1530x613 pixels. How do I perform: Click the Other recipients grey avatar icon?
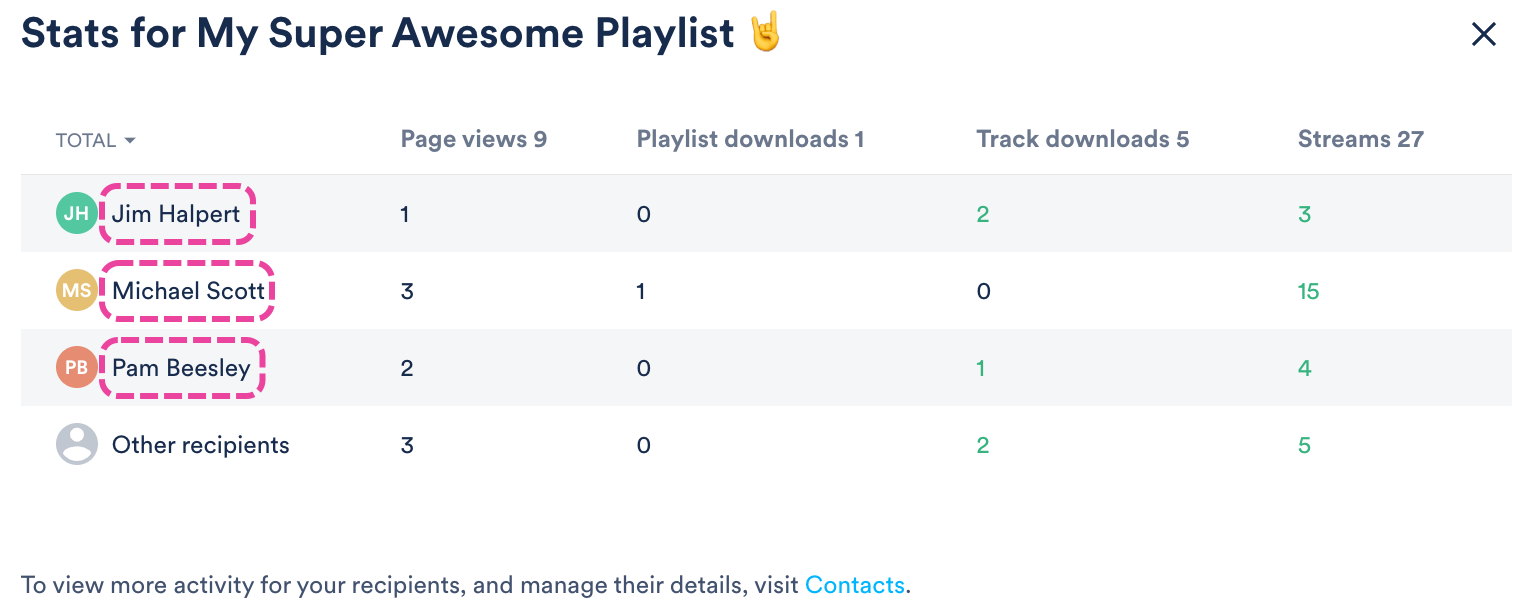click(x=76, y=445)
